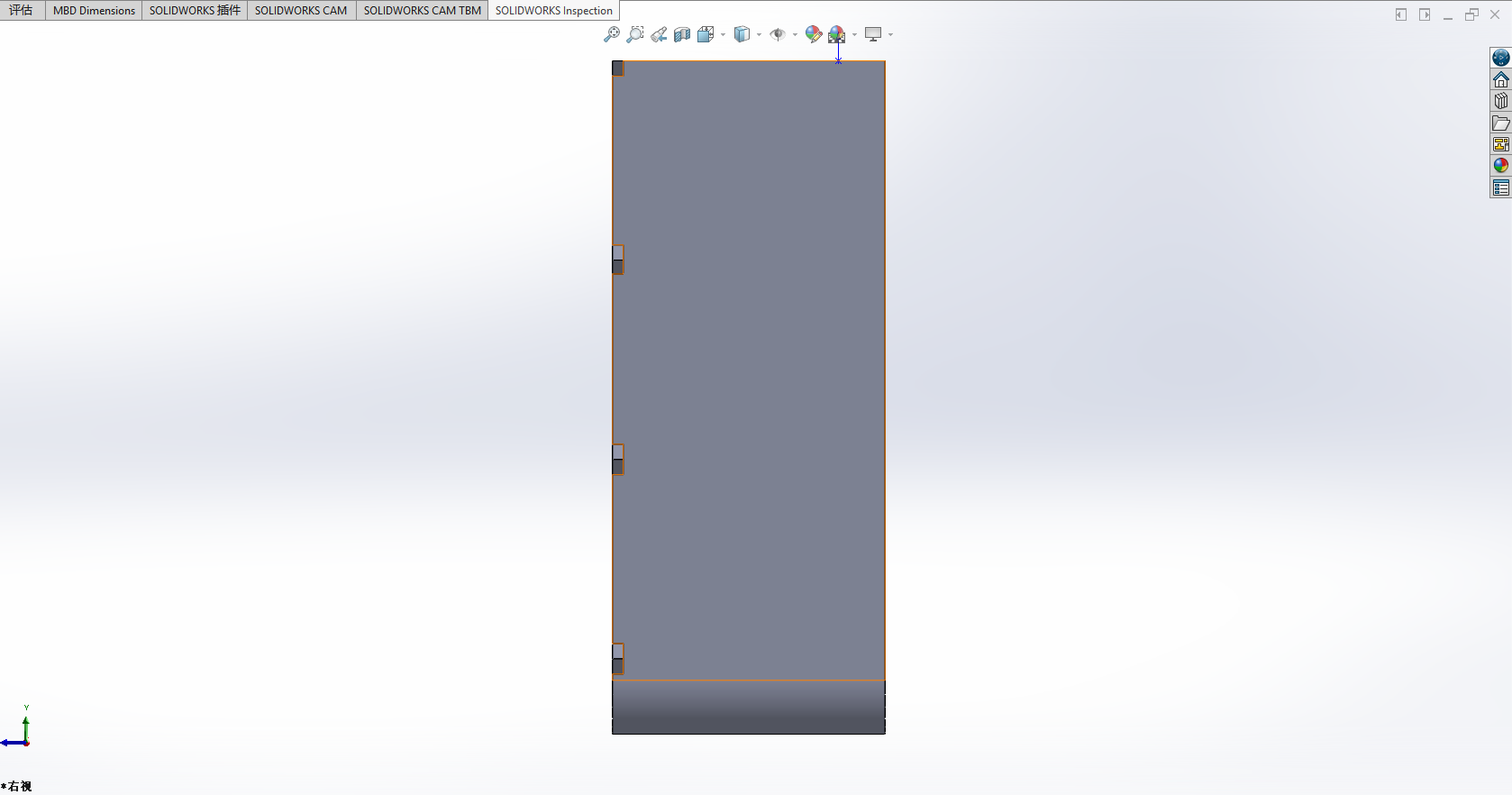Viewport: 1512px width, 795px height.
Task: Open the SOLIDWORKS 插件 tab
Action: click(195, 11)
